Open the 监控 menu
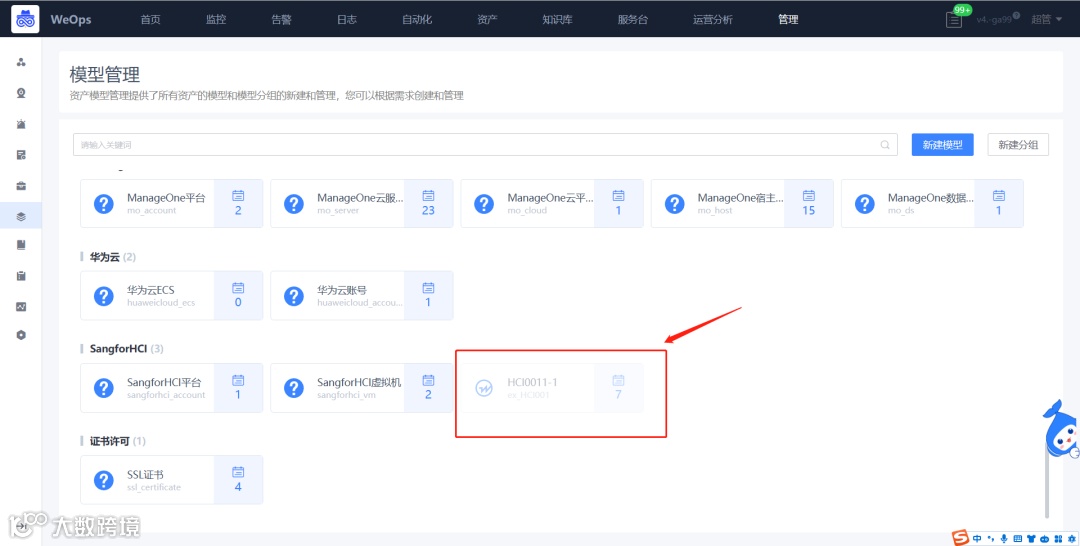 (216, 19)
